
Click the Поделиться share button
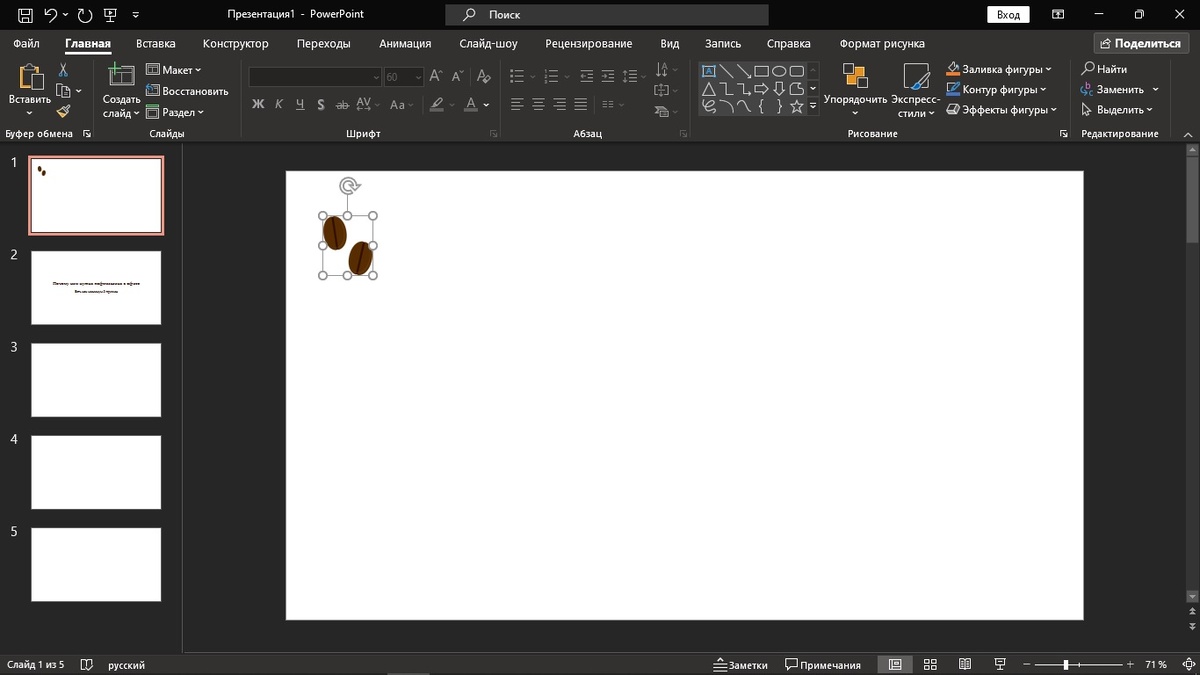pos(1138,44)
